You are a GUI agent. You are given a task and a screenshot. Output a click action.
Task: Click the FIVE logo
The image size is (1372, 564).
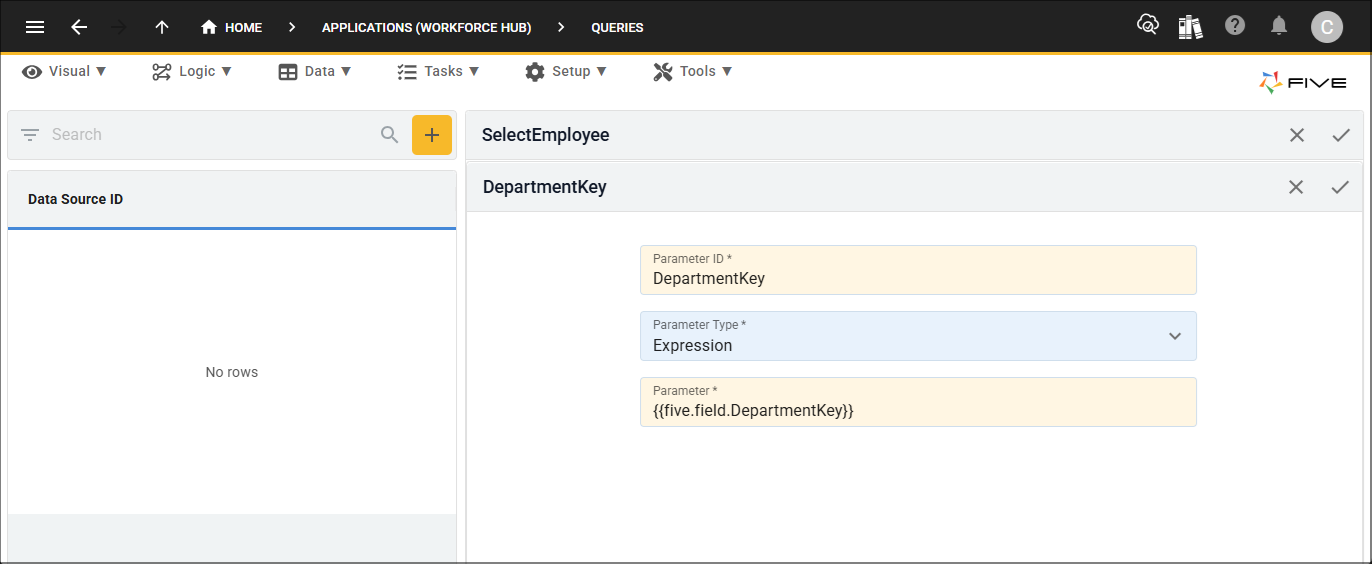pyautogui.click(x=1302, y=83)
